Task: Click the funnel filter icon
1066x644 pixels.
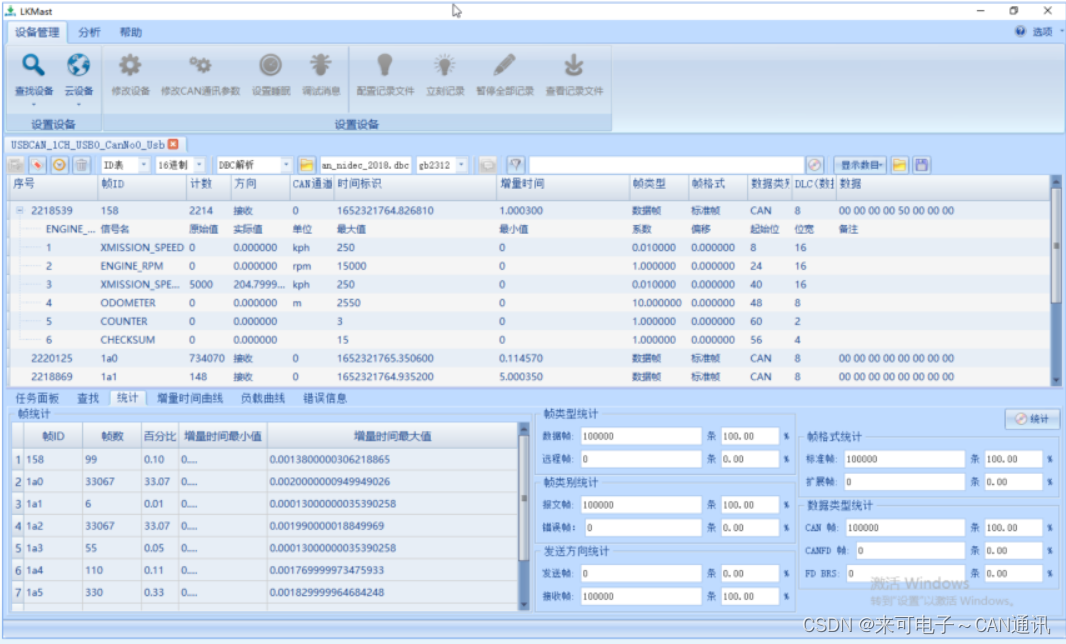Action: tap(516, 165)
